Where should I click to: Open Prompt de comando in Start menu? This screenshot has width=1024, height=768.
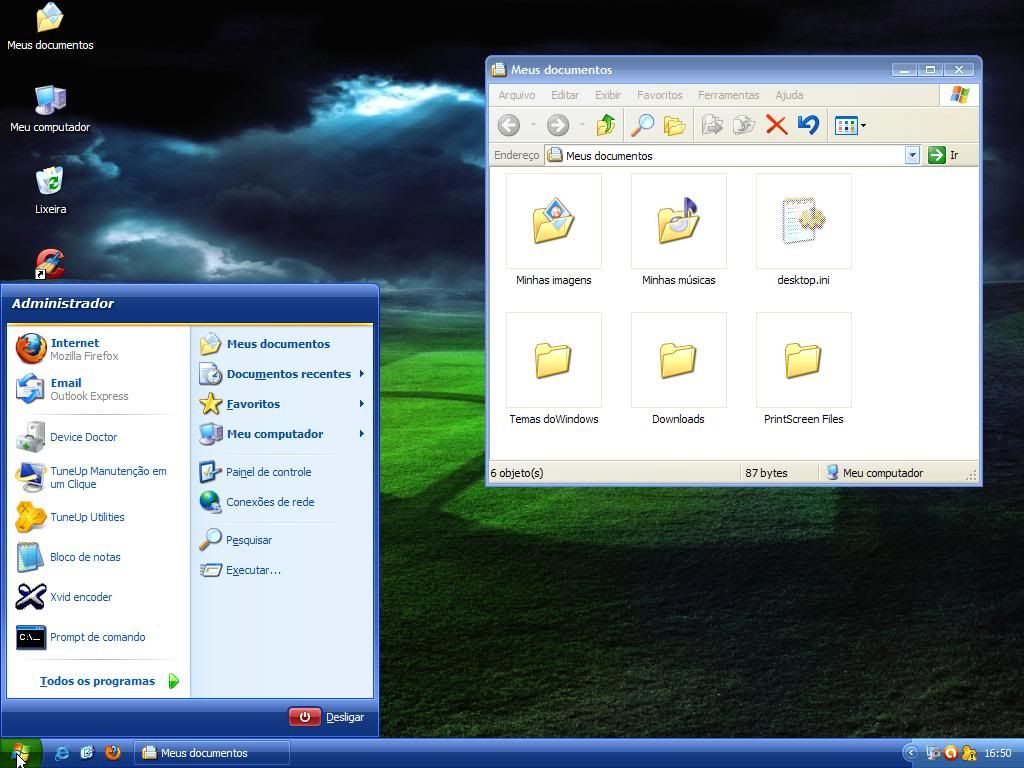coord(97,637)
